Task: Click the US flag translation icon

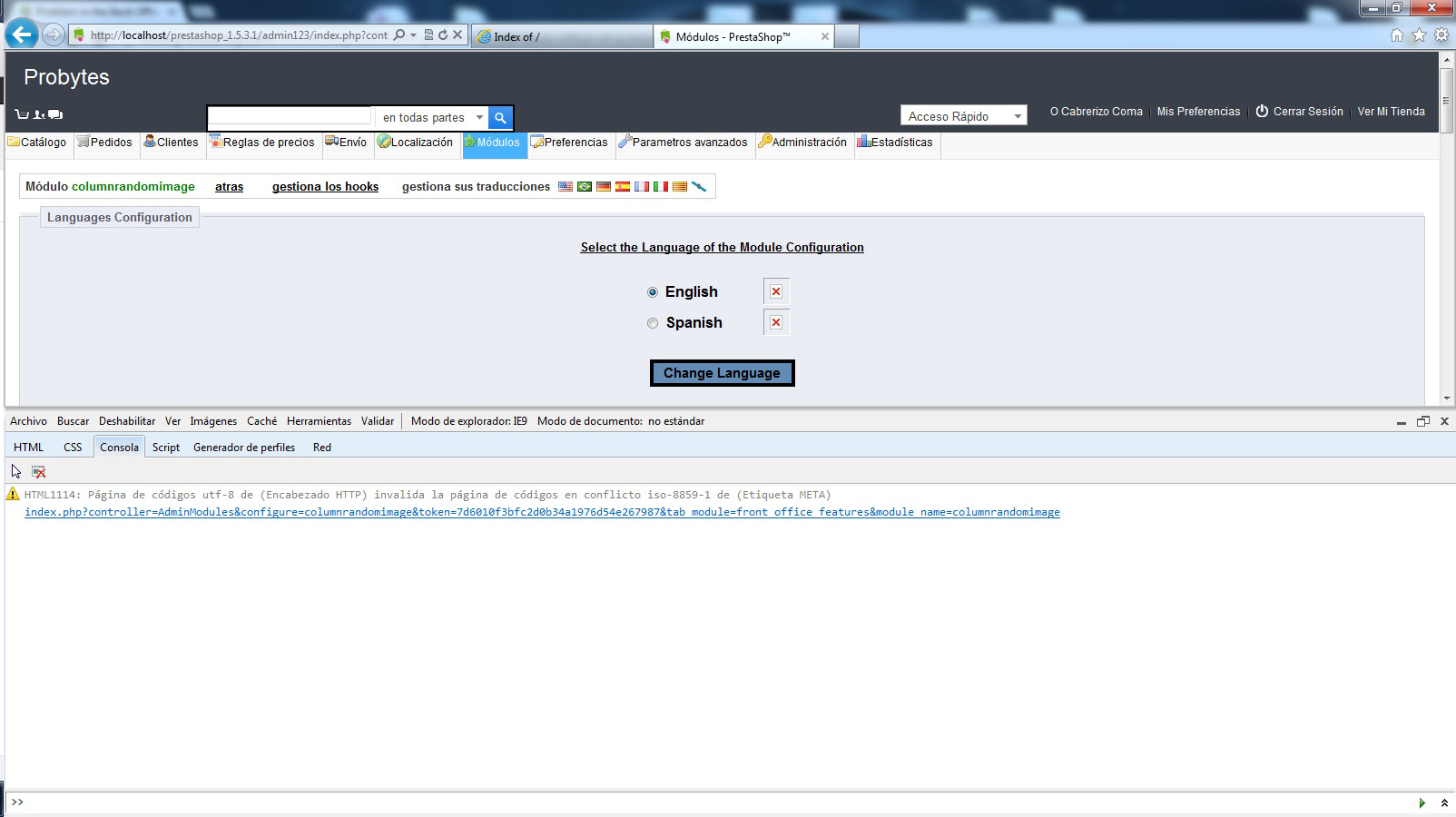Action: (566, 186)
